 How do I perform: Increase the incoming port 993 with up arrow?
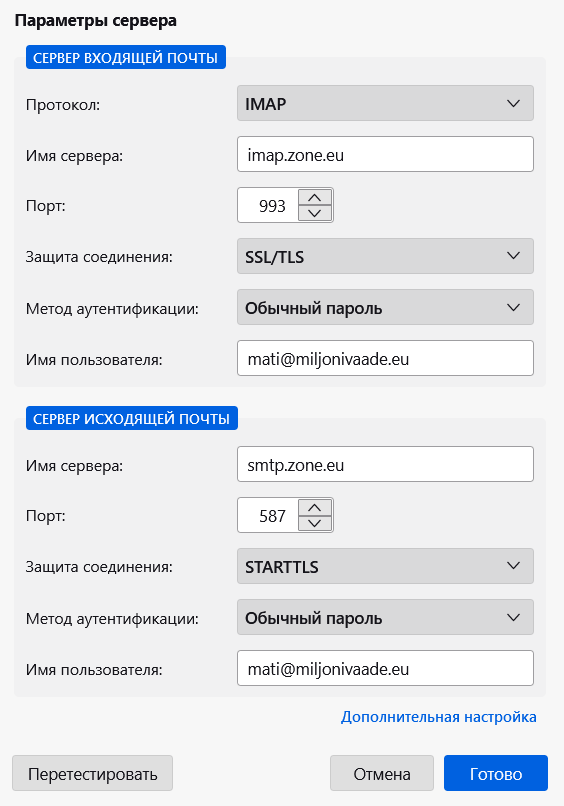coord(315,197)
